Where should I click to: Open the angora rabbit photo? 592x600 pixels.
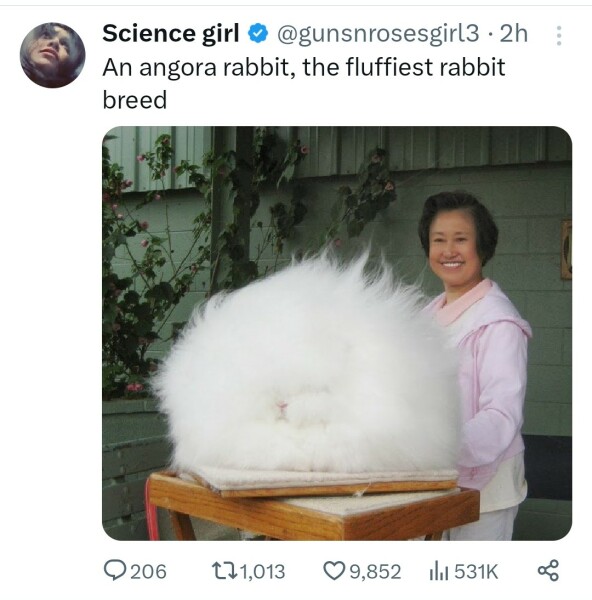tap(337, 333)
